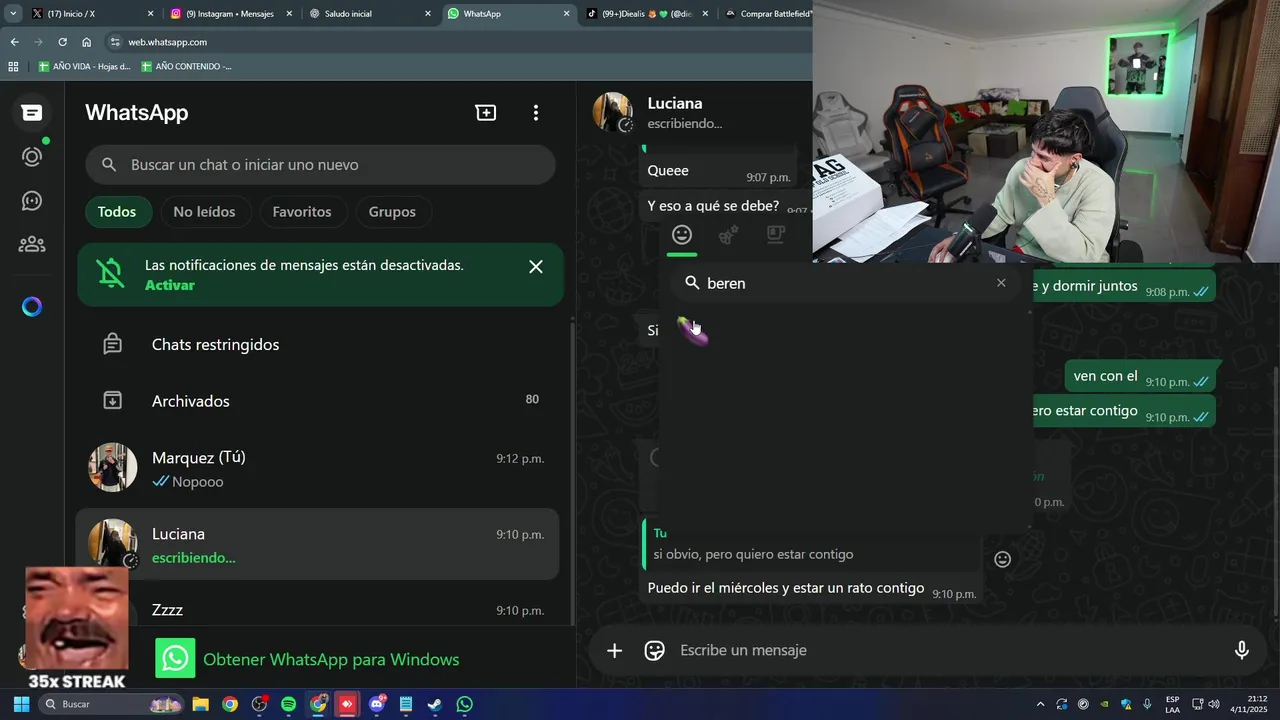Click 'Puedo ir el miércoles' message

click(786, 588)
